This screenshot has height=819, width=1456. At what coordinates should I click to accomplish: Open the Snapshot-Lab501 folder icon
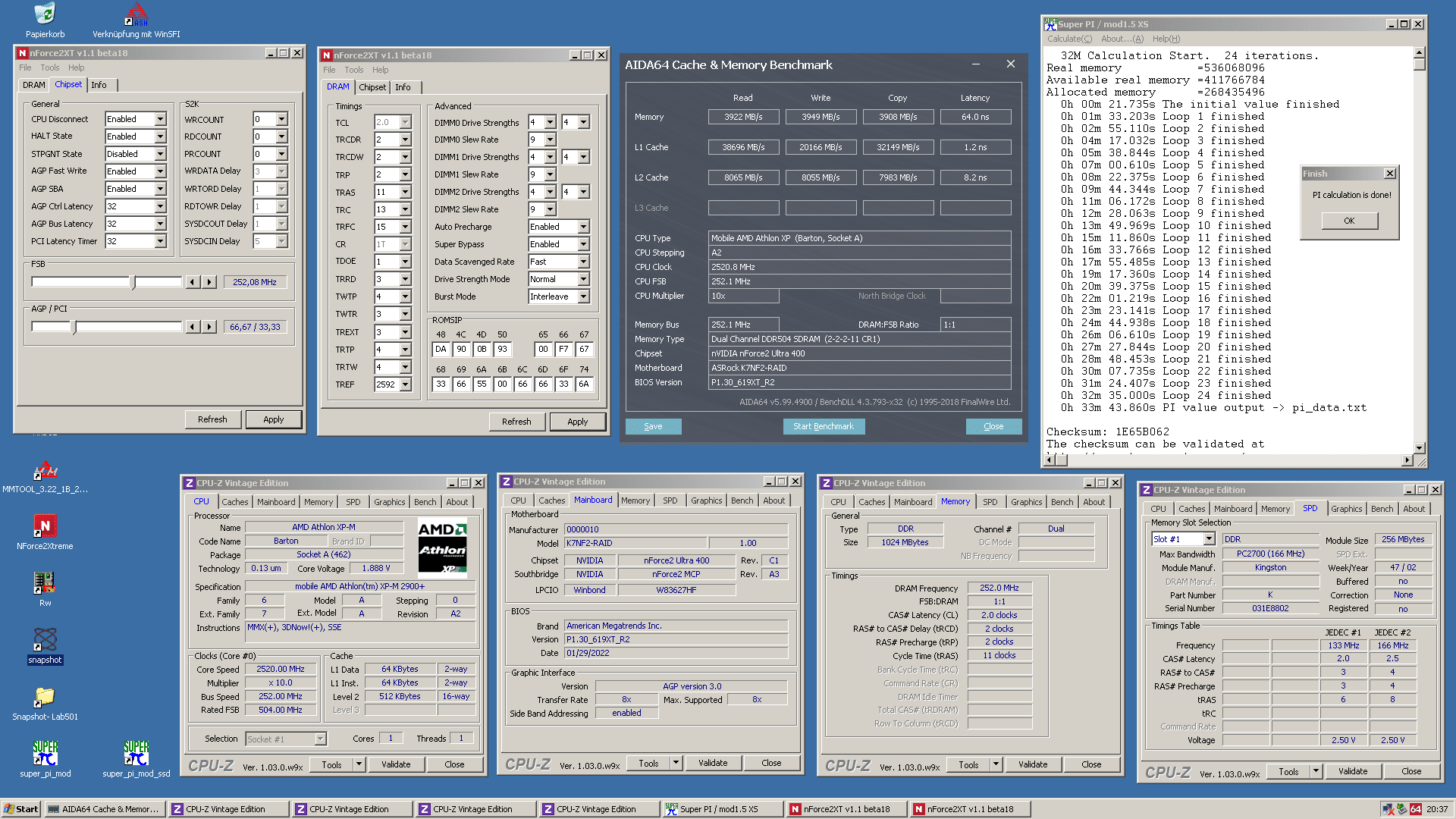tap(45, 696)
